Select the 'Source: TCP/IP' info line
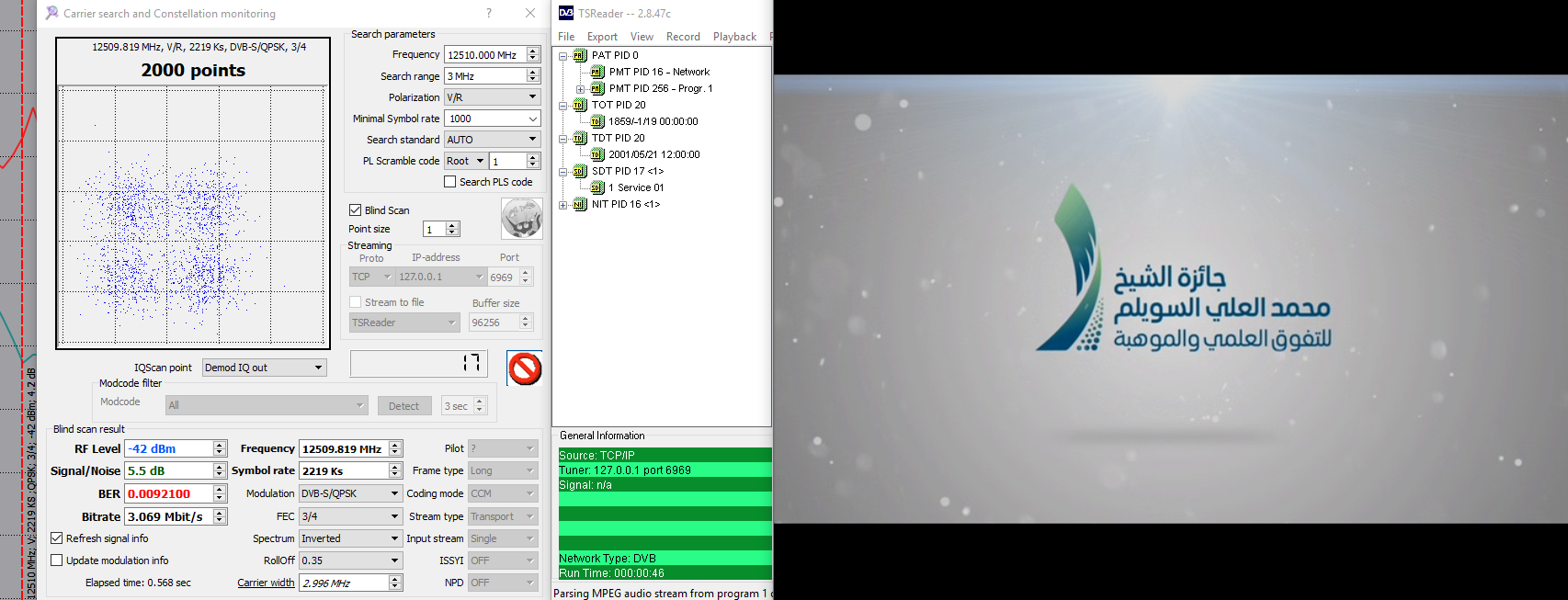The height and width of the screenshot is (600, 1568). click(665, 455)
